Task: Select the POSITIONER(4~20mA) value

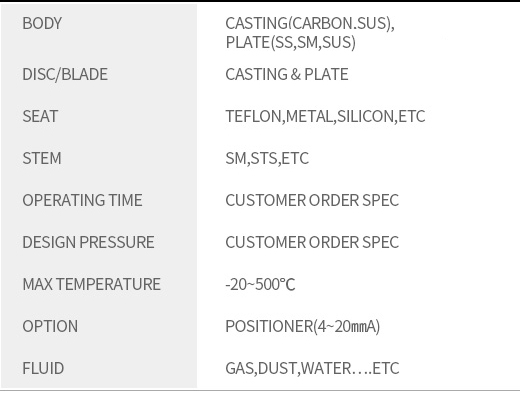Action: (x=303, y=326)
